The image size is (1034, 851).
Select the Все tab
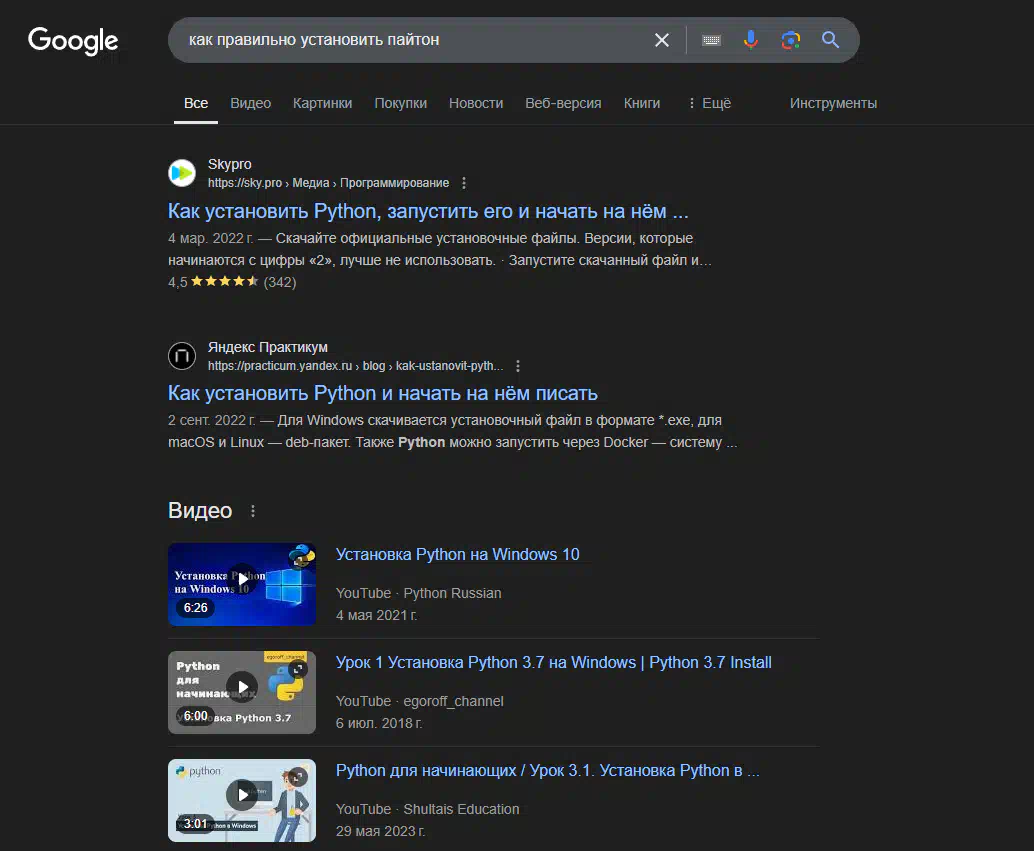pos(196,104)
